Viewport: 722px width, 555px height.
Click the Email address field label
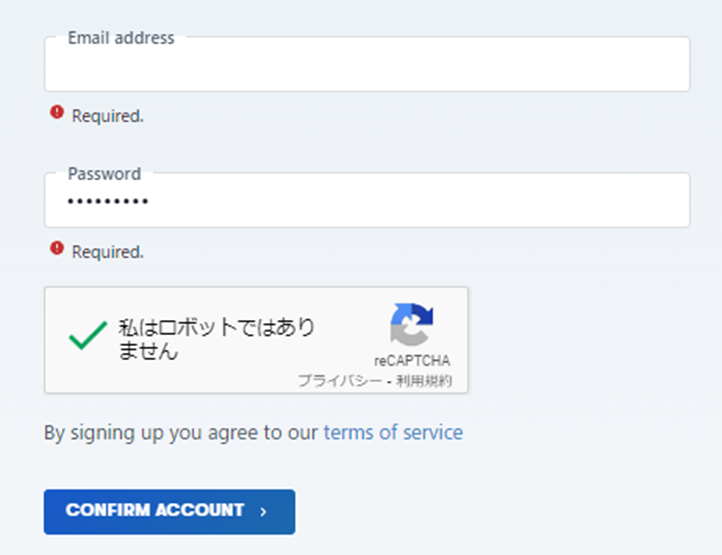(121, 38)
